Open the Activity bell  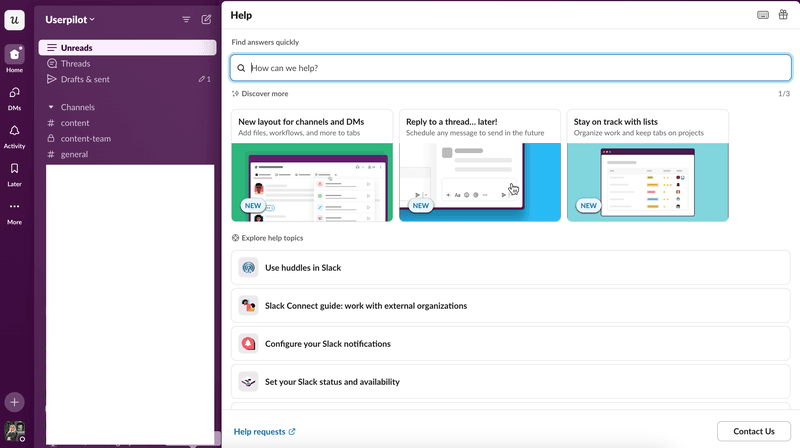pos(14,136)
